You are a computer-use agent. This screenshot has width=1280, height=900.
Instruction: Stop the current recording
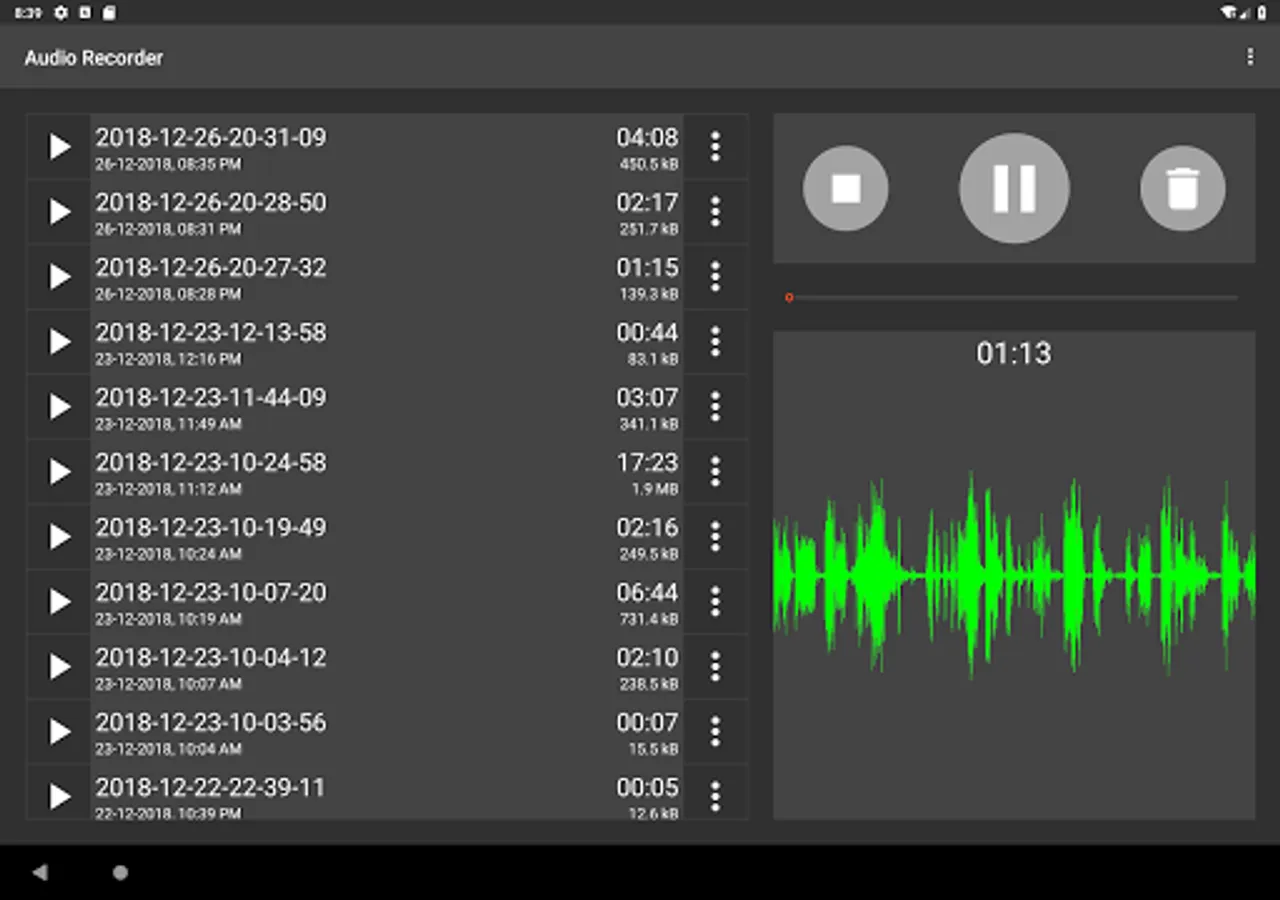846,188
